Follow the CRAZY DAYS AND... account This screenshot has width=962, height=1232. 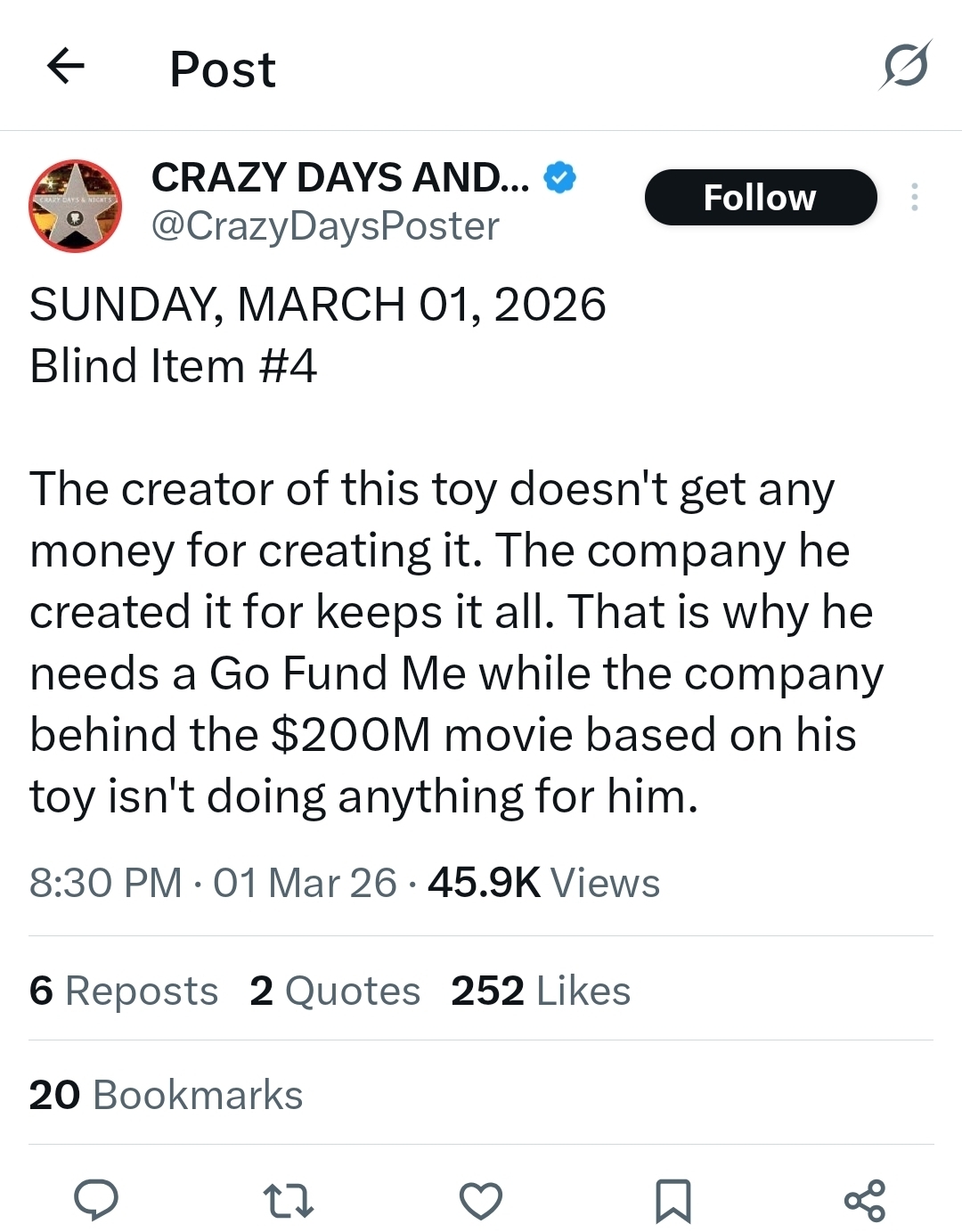[760, 197]
